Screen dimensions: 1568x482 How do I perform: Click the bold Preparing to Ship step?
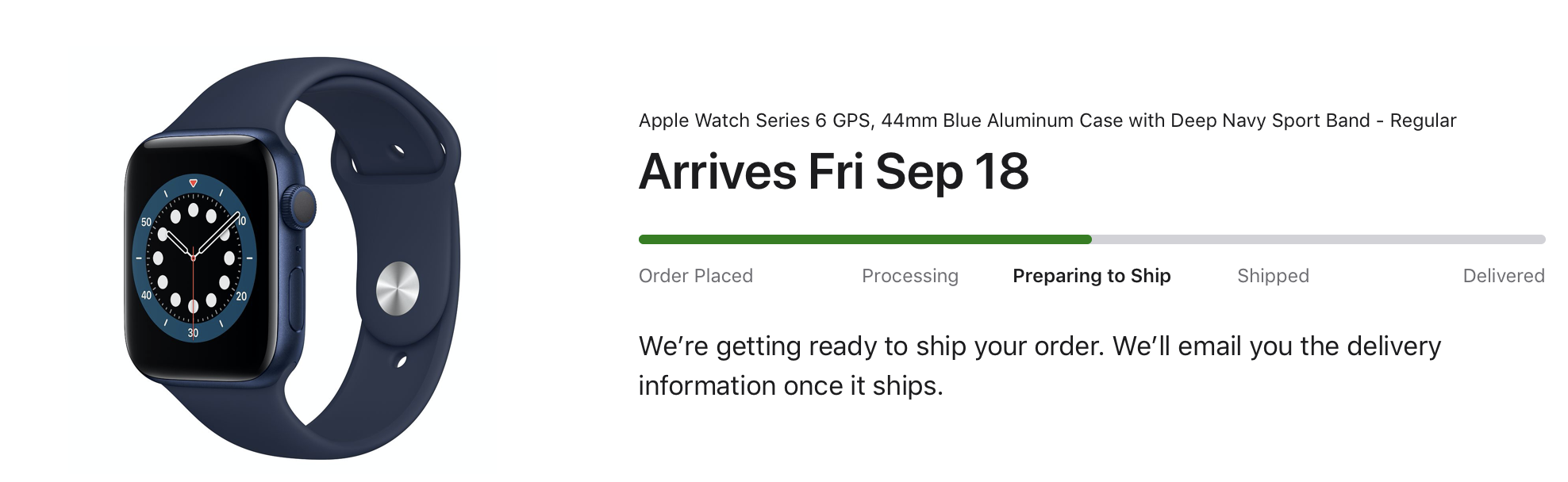[1091, 276]
